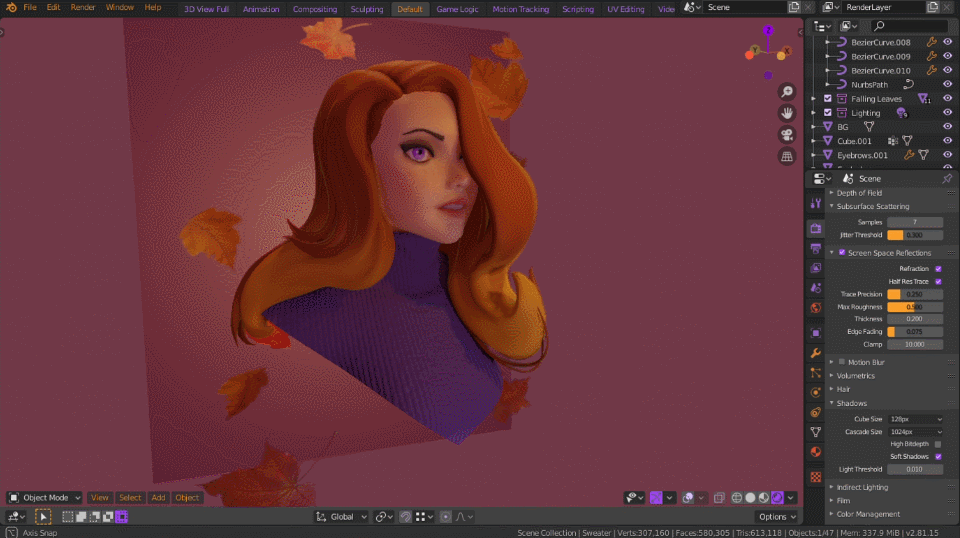Open the Object Constraints tab icon
960x538 pixels.
[x=816, y=413]
